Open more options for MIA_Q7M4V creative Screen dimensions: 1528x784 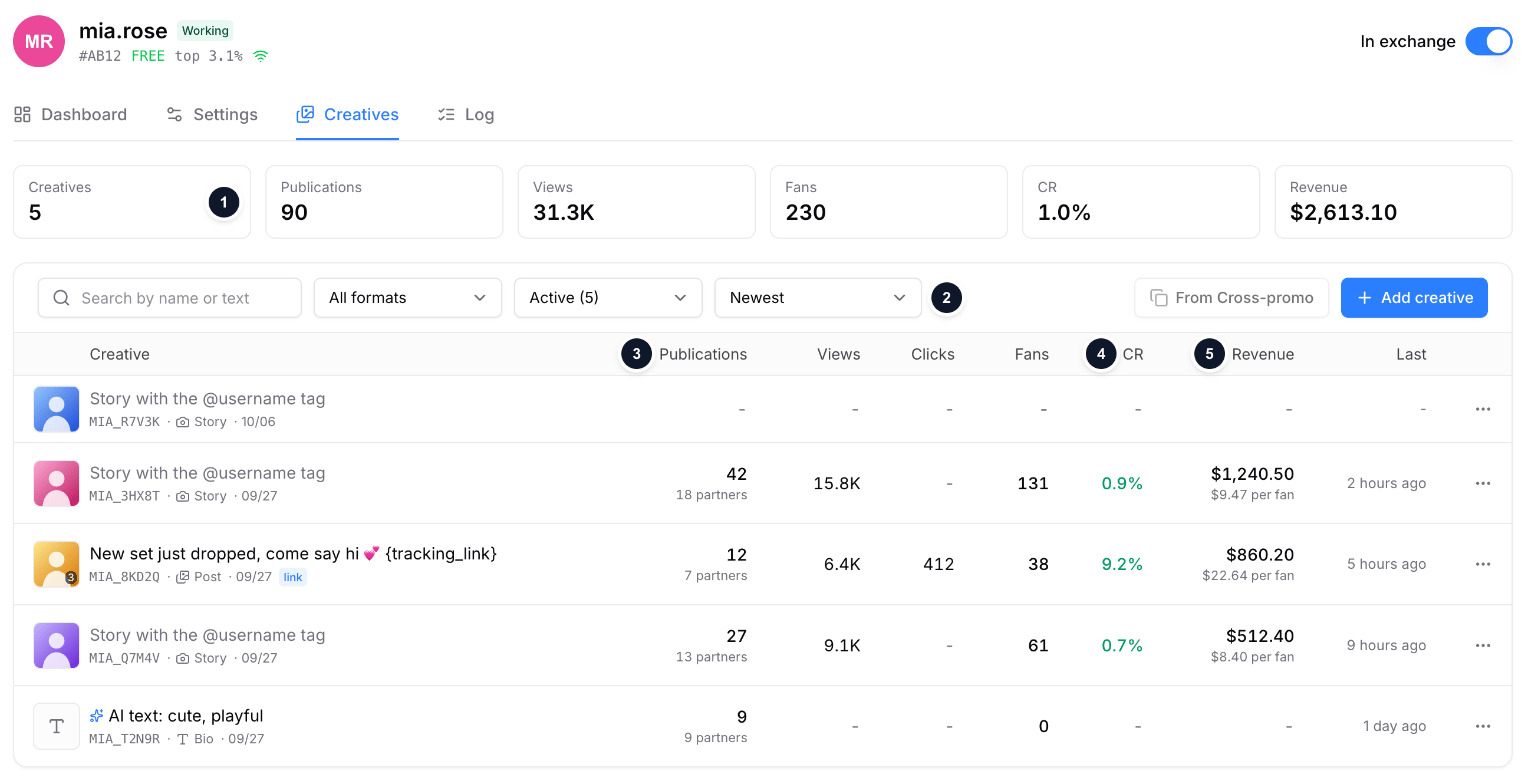1483,645
